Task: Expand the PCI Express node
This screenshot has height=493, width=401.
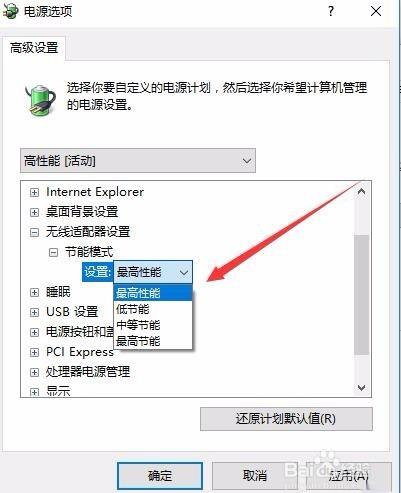Action: [34, 352]
